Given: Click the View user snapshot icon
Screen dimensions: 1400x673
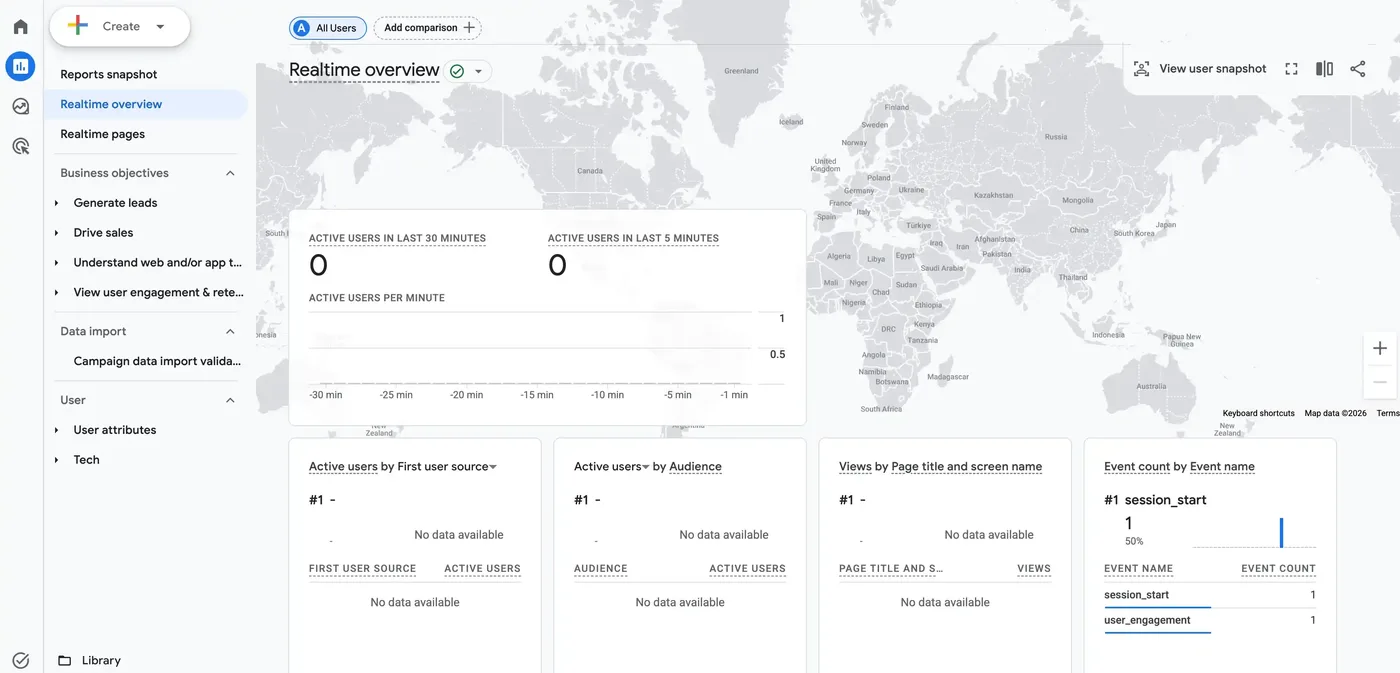Looking at the screenshot, I should (1141, 69).
